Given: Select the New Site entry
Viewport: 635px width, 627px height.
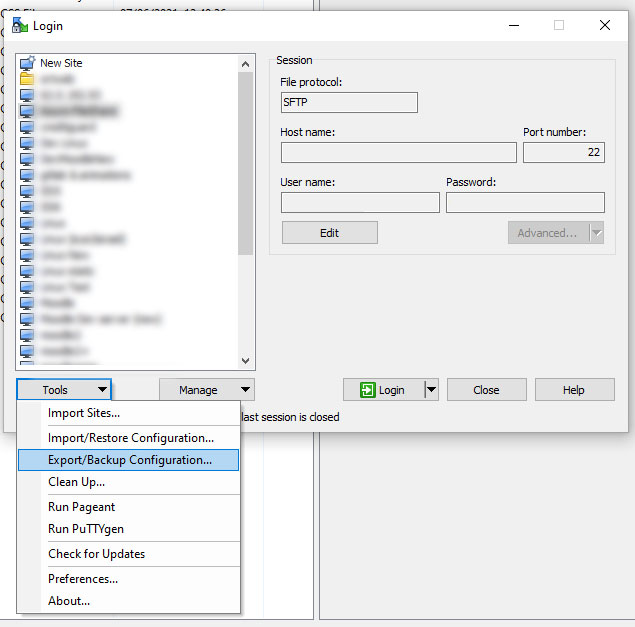Looking at the screenshot, I should [61, 63].
